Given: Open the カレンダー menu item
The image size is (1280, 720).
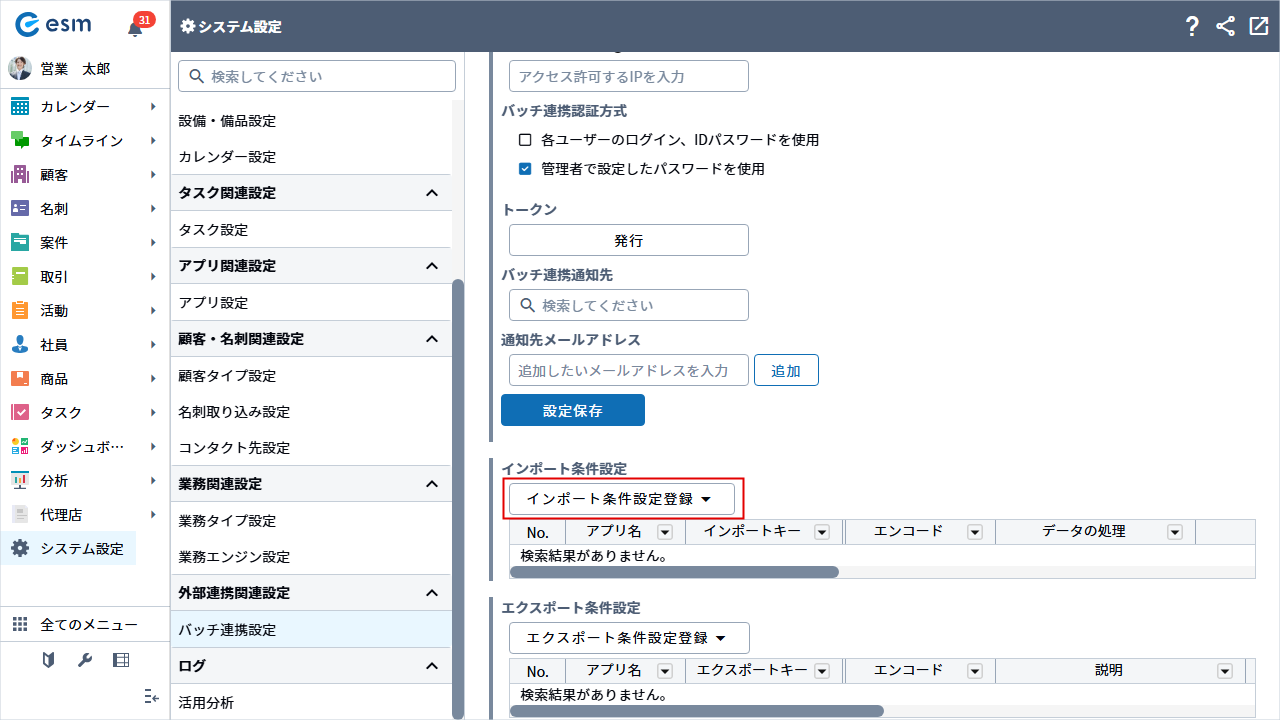Looking at the screenshot, I should (x=75, y=107).
